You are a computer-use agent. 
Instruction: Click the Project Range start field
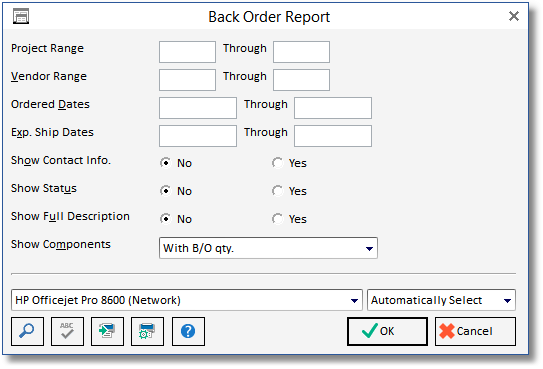pyautogui.click(x=187, y=52)
